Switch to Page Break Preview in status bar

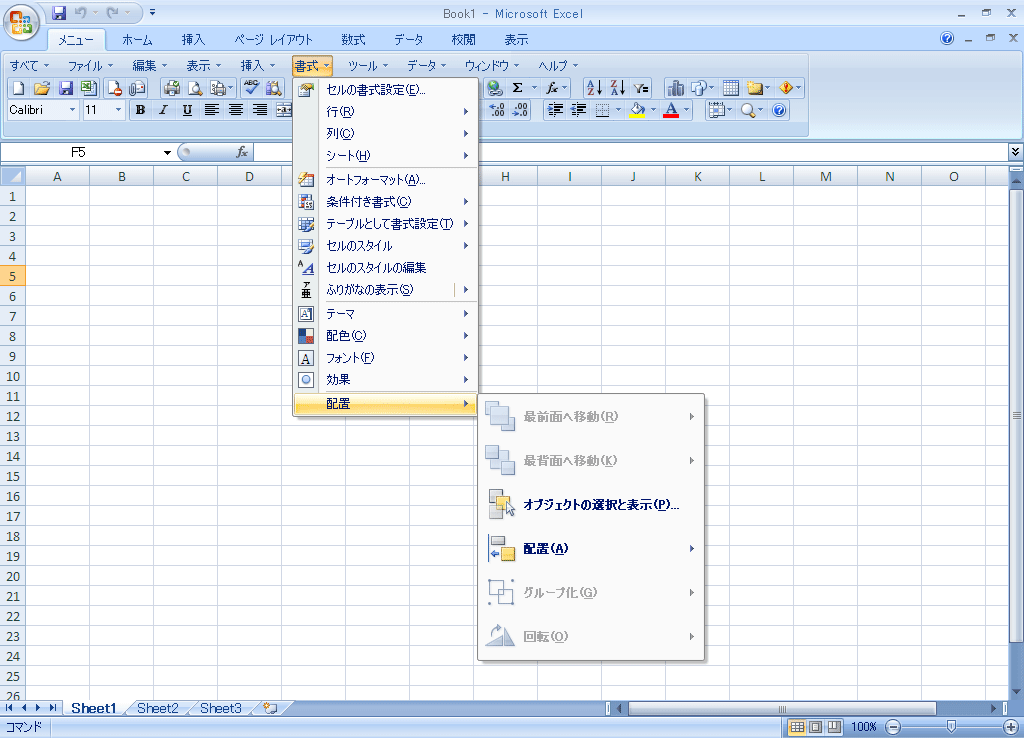834,727
